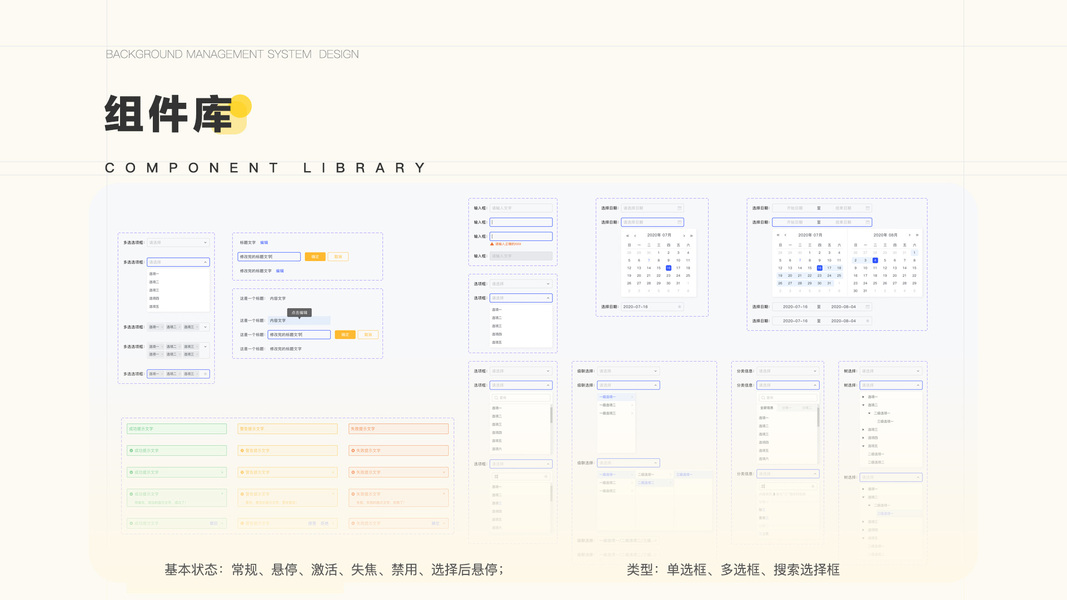Go to next year in range calendar 2020年08月
Screen dimensions: 1067x600
tap(917, 235)
